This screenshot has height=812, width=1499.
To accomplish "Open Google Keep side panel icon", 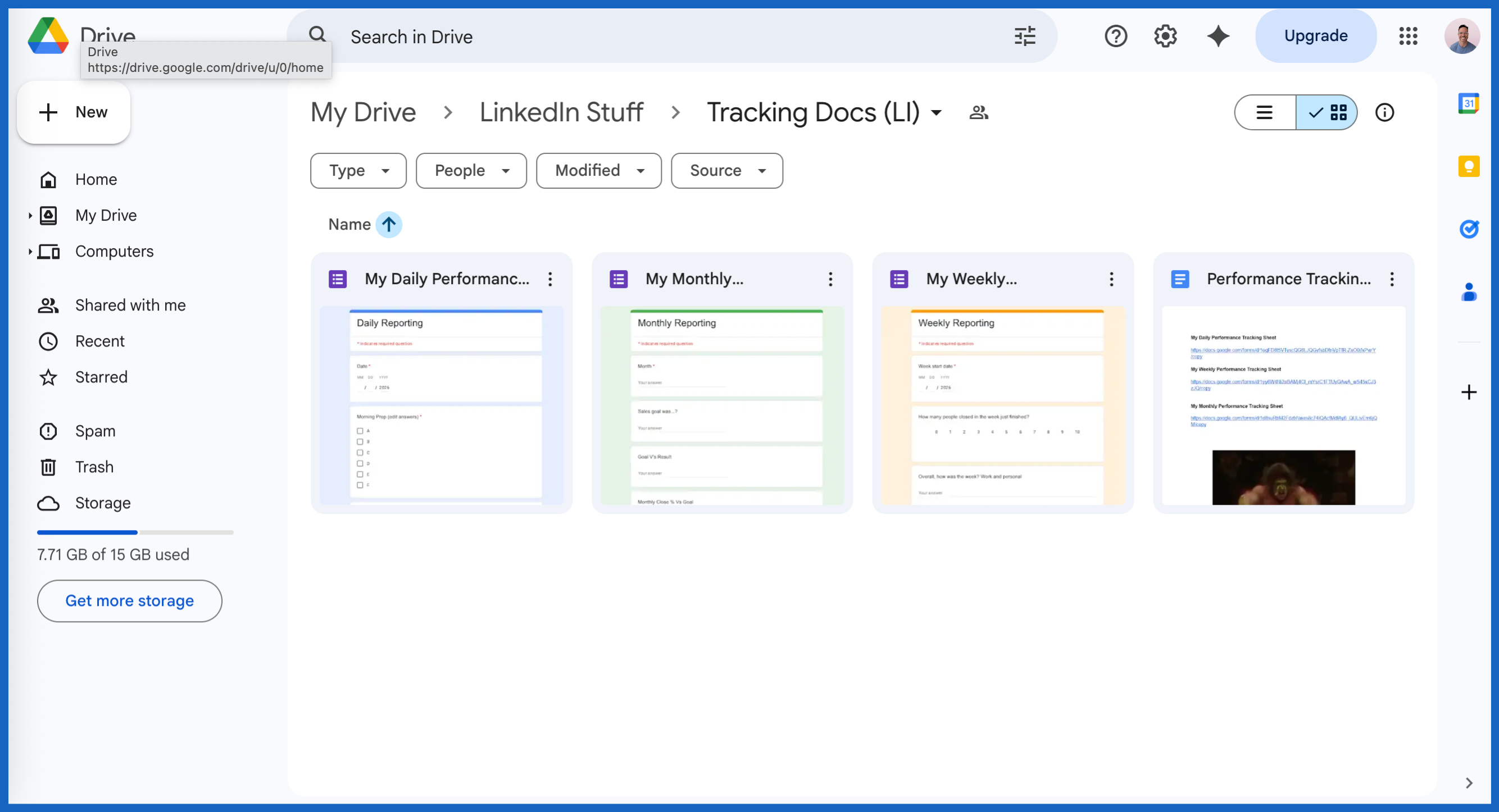I will pyautogui.click(x=1468, y=167).
